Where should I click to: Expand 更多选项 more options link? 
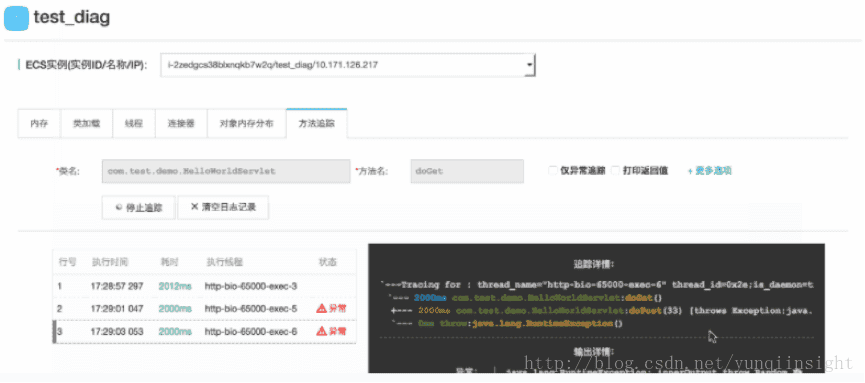point(709,171)
